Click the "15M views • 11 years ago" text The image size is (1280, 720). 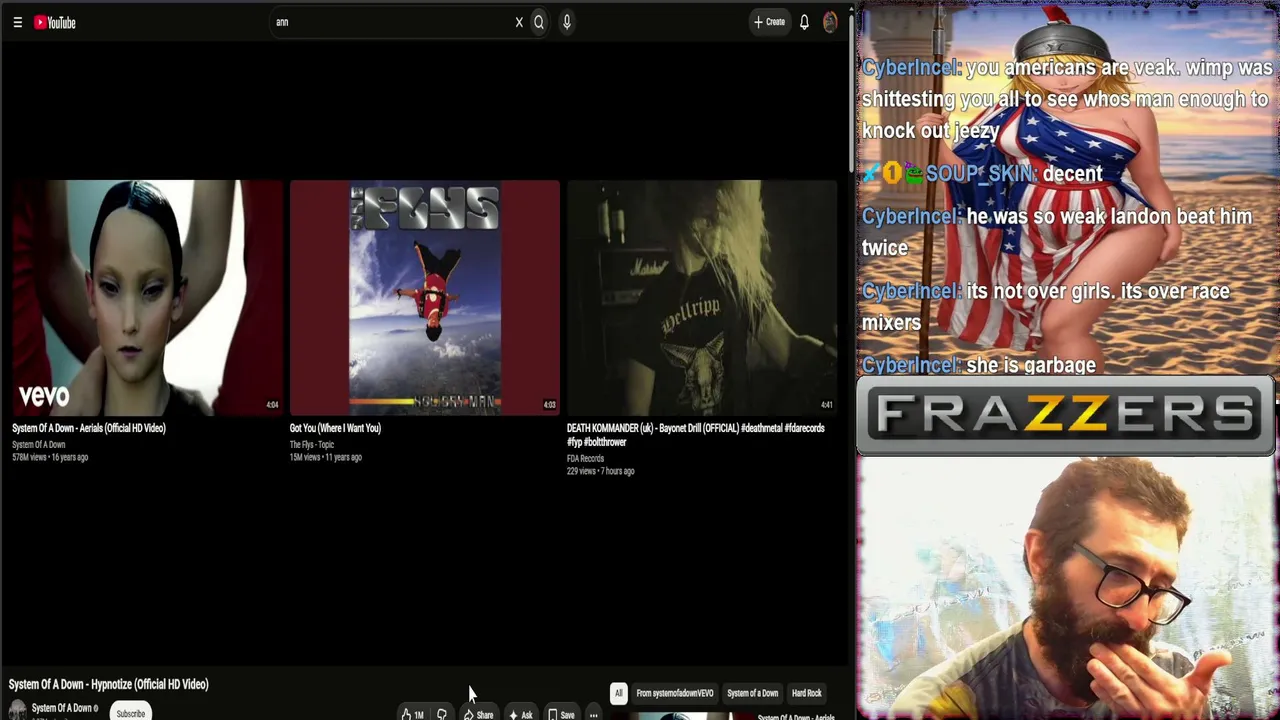(x=326, y=457)
